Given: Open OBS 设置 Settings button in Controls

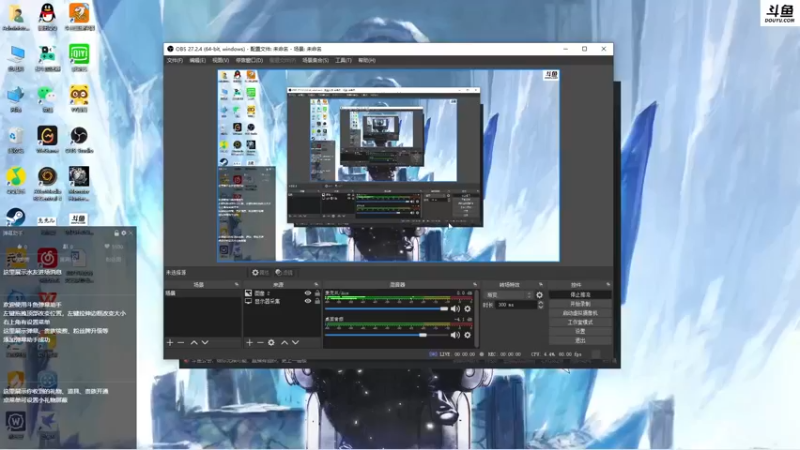Looking at the screenshot, I should (x=580, y=331).
